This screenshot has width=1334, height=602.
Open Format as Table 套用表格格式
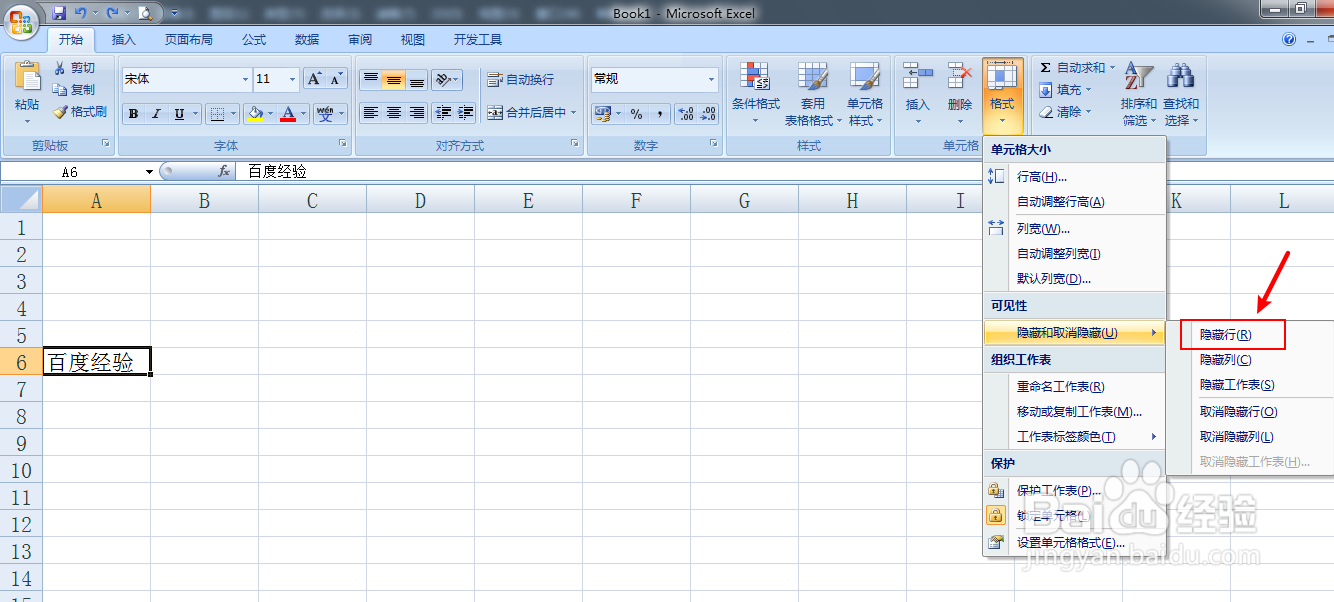coord(813,94)
